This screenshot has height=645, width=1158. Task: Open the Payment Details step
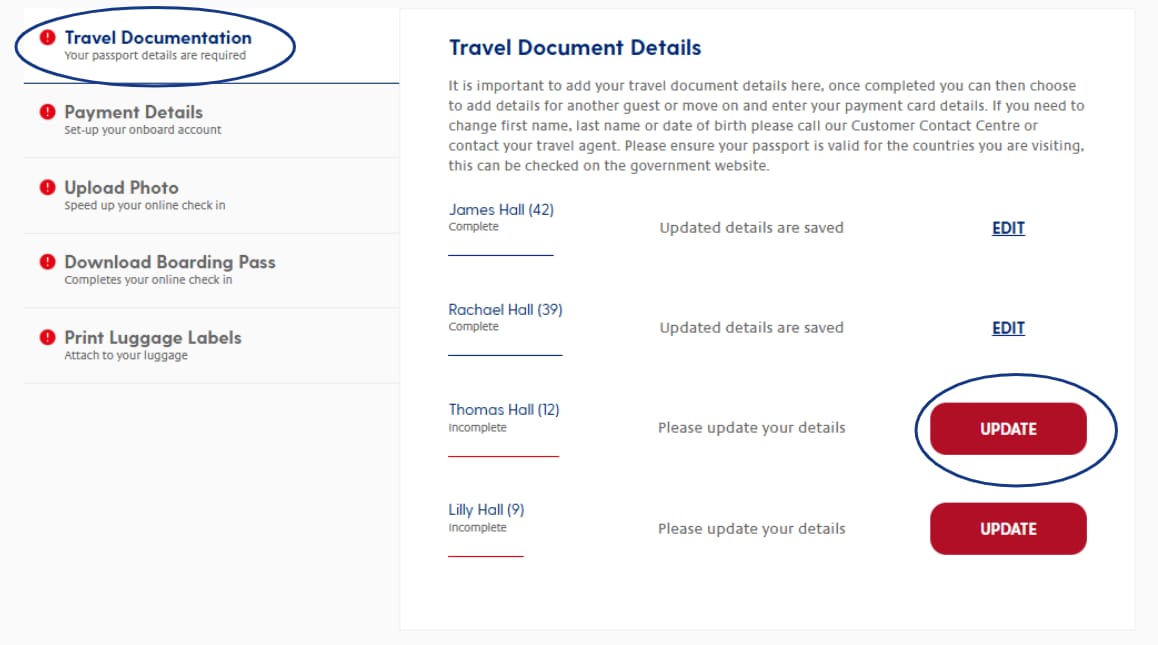click(x=211, y=120)
